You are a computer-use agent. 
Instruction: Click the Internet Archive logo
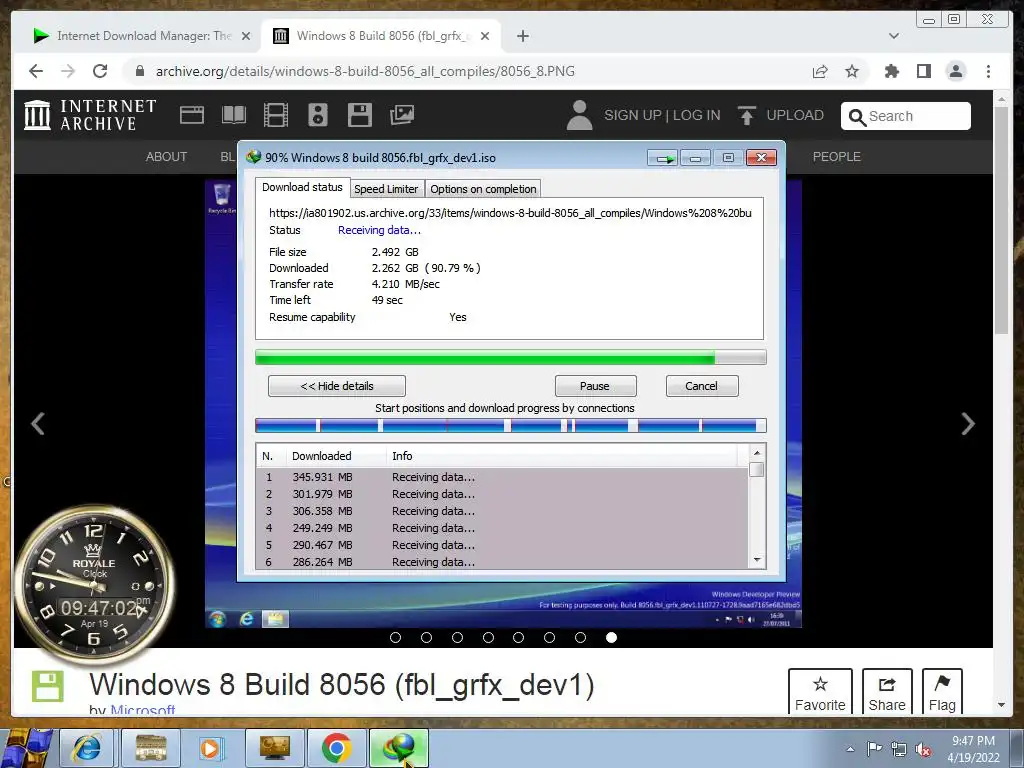pyautogui.click(x=90, y=115)
